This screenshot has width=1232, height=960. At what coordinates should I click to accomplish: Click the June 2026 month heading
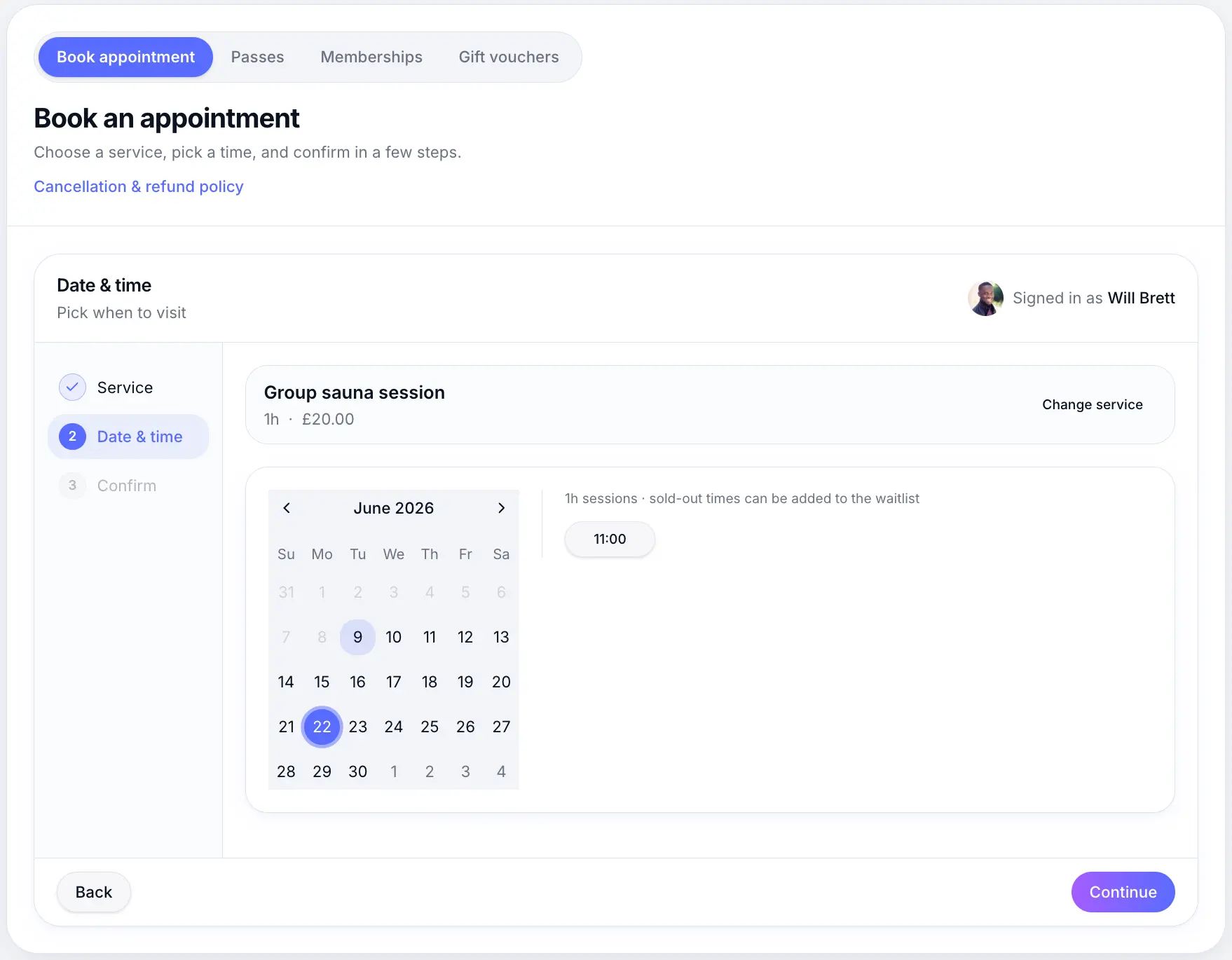point(394,508)
